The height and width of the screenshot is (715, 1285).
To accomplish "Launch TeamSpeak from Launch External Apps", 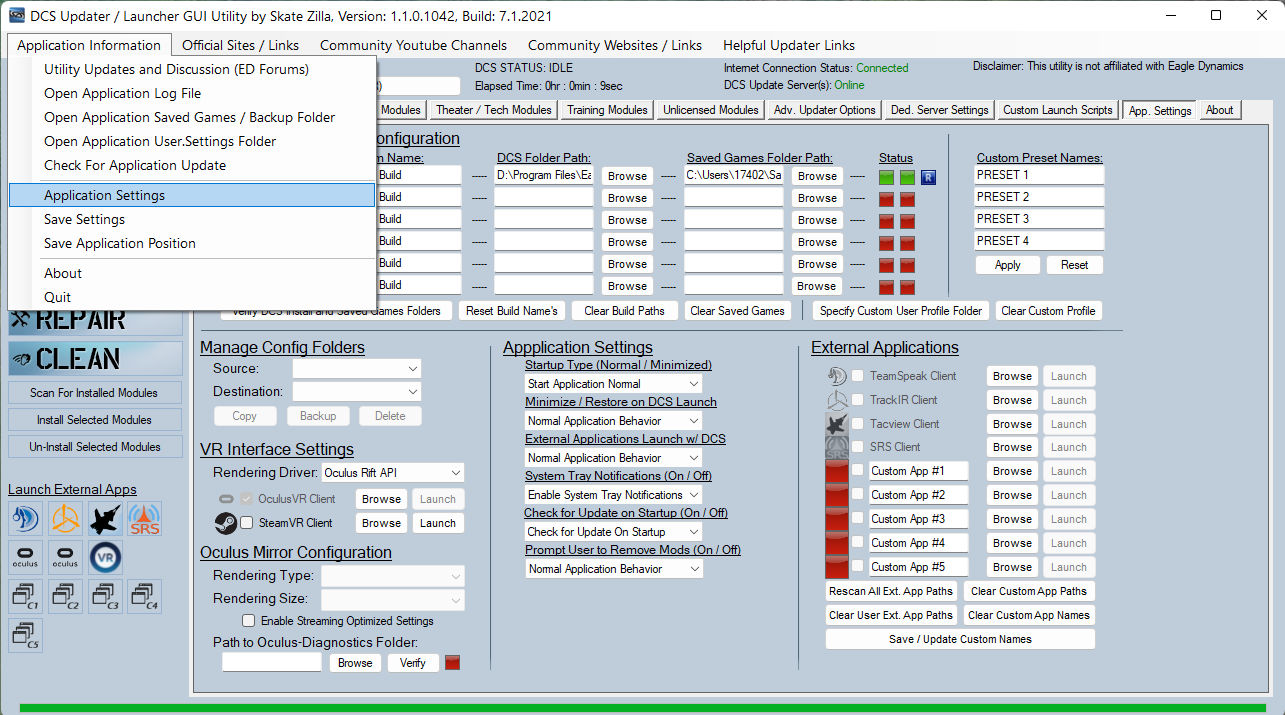I will click(x=25, y=519).
